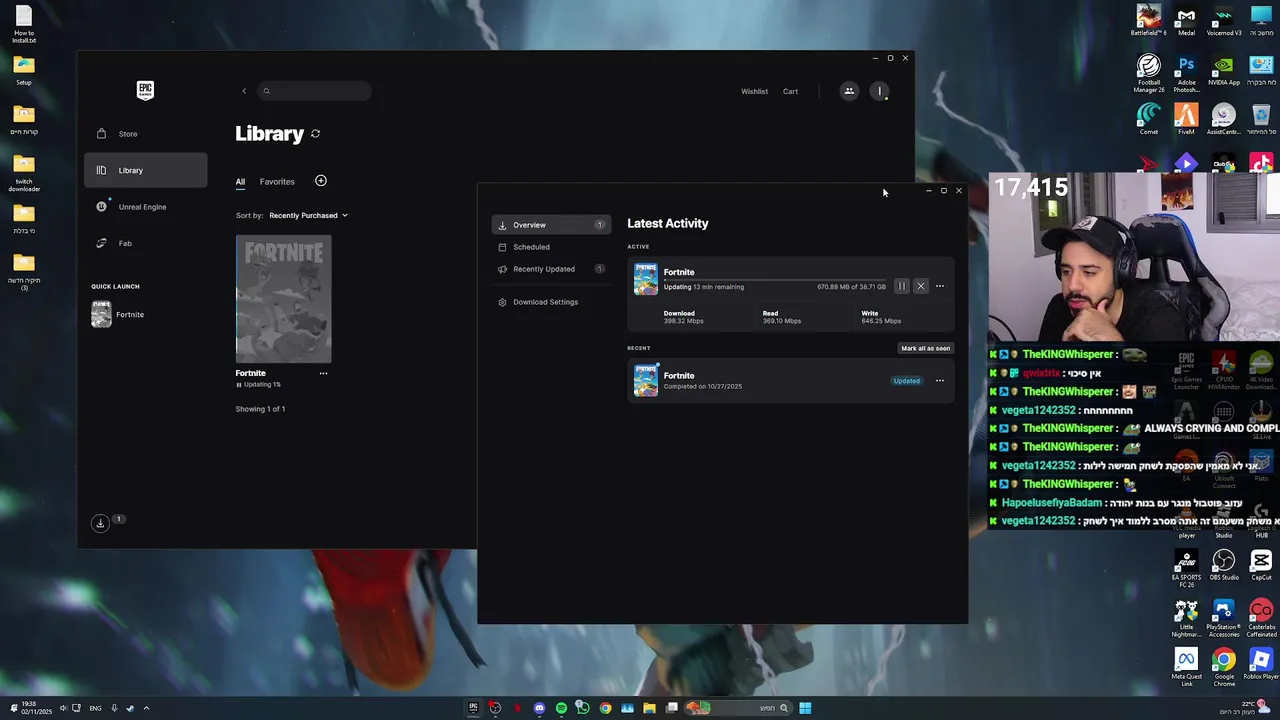1280x720 pixels.
Task: Select the Overview downloads tab
Action: (551, 225)
